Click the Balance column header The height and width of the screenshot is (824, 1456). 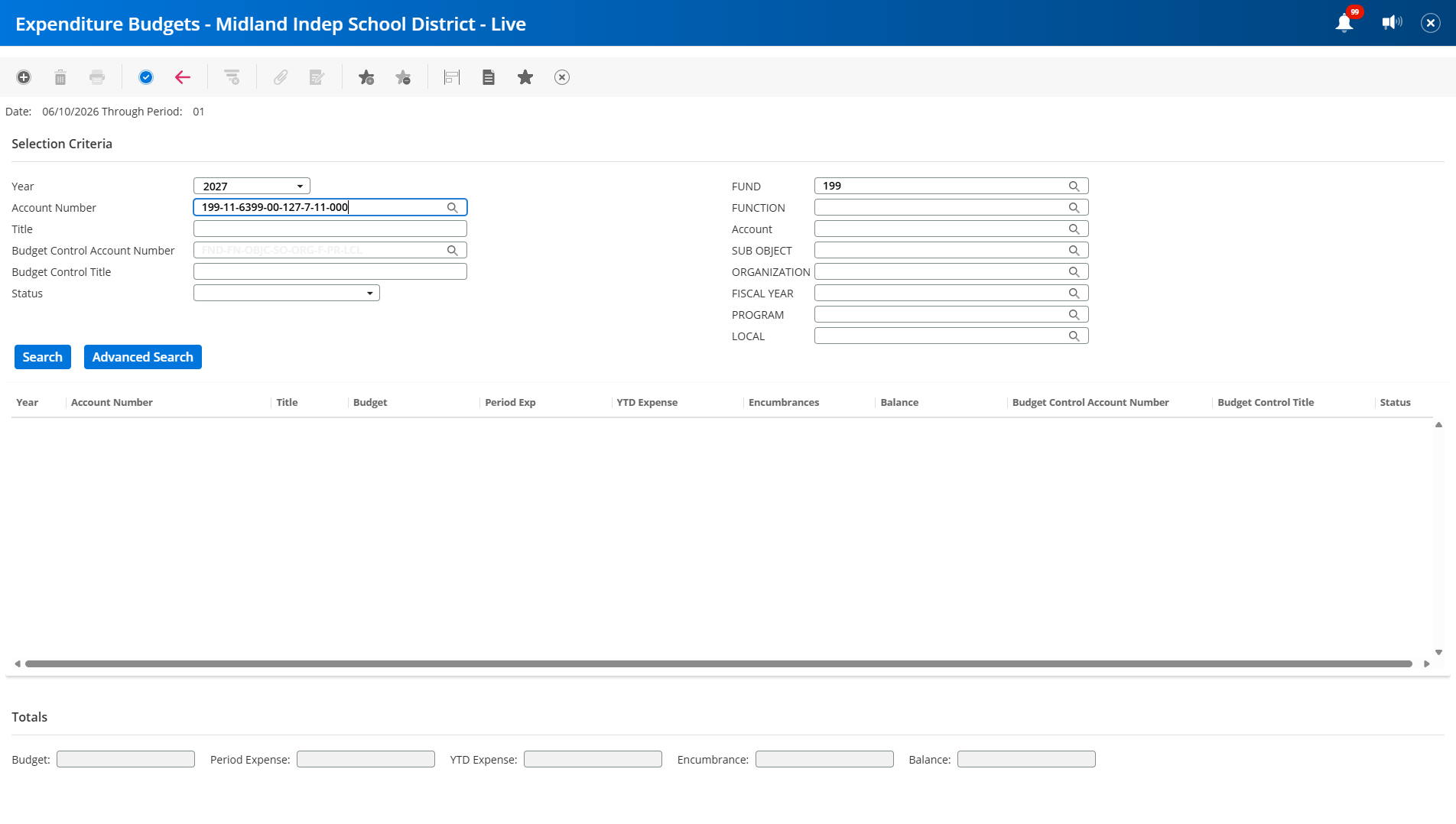[x=899, y=403]
